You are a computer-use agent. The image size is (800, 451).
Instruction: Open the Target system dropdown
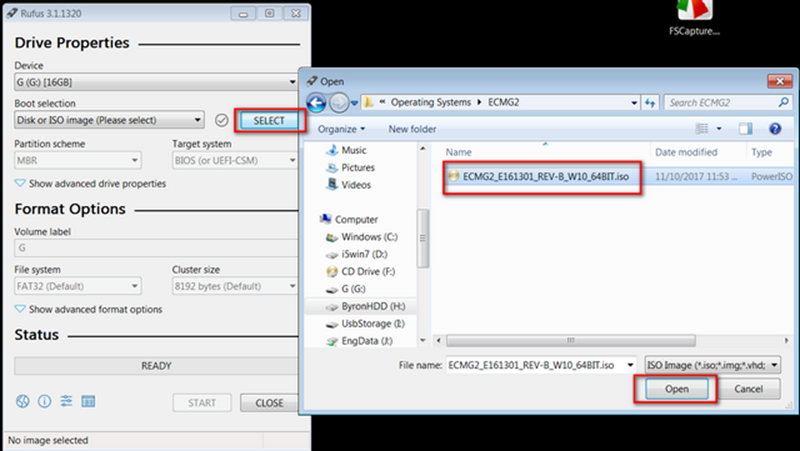[235, 160]
